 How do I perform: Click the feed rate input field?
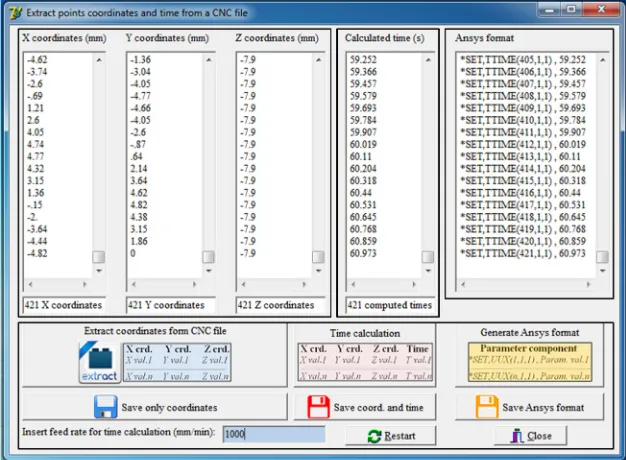[274, 434]
